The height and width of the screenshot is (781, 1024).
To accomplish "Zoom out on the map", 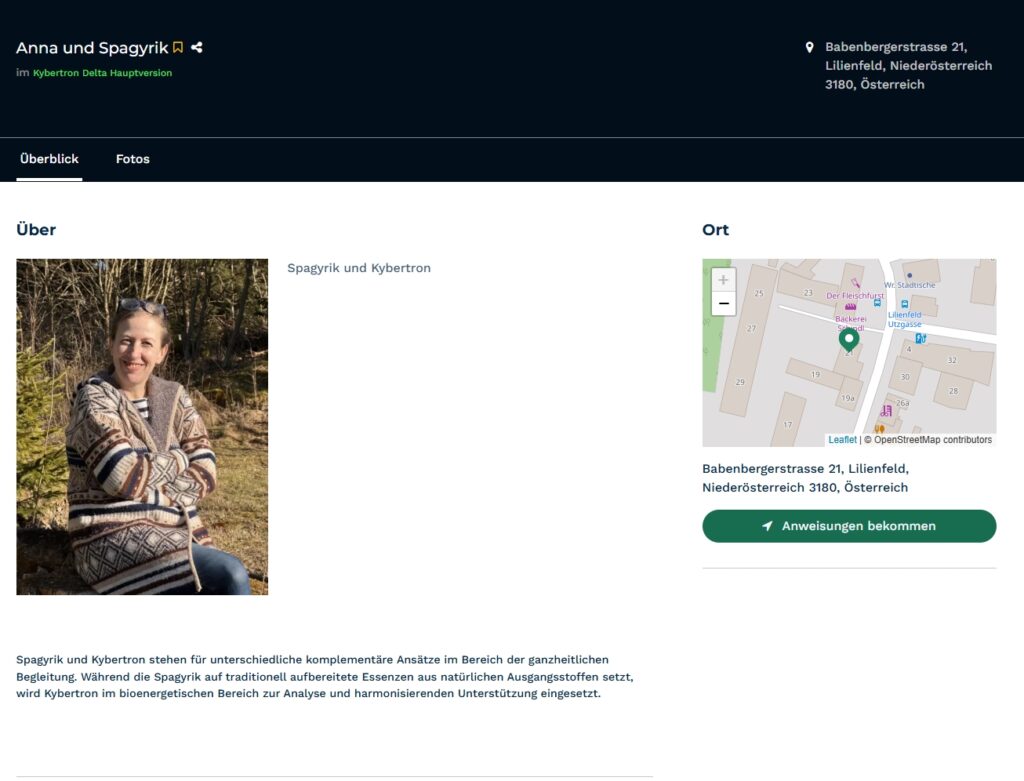I will click(723, 304).
